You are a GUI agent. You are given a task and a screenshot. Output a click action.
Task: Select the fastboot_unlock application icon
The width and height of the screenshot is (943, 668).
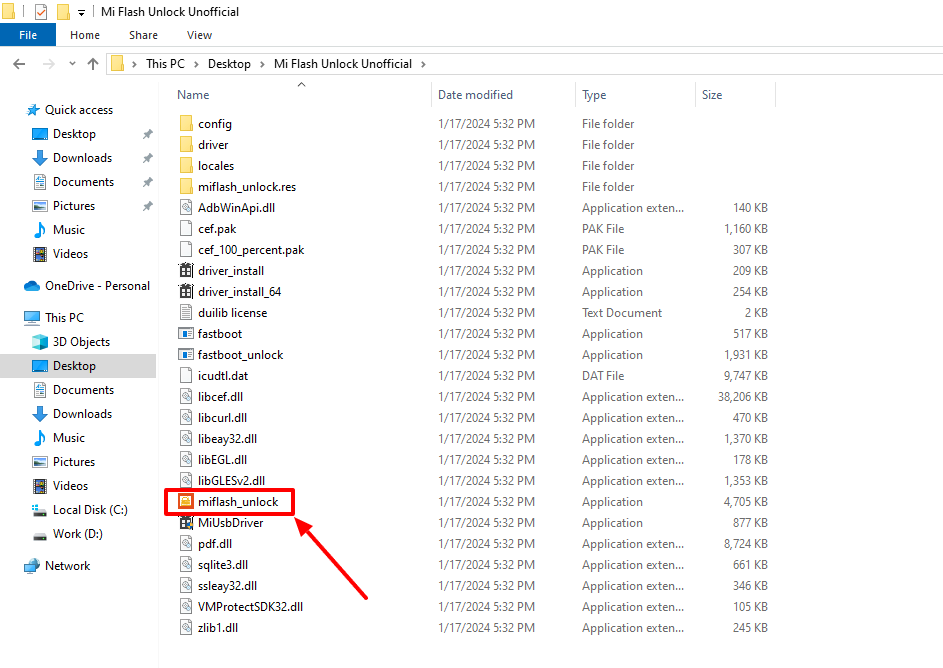pos(186,355)
